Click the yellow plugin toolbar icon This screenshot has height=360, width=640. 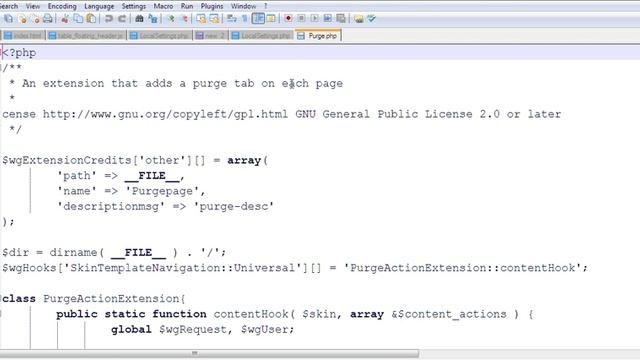[x=359, y=19]
